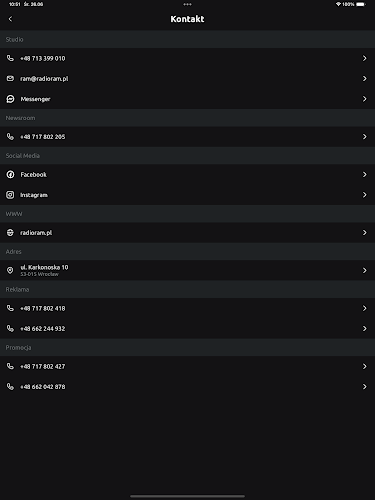Tap the Instagram camera icon
375x500 pixels.
(x=10, y=195)
